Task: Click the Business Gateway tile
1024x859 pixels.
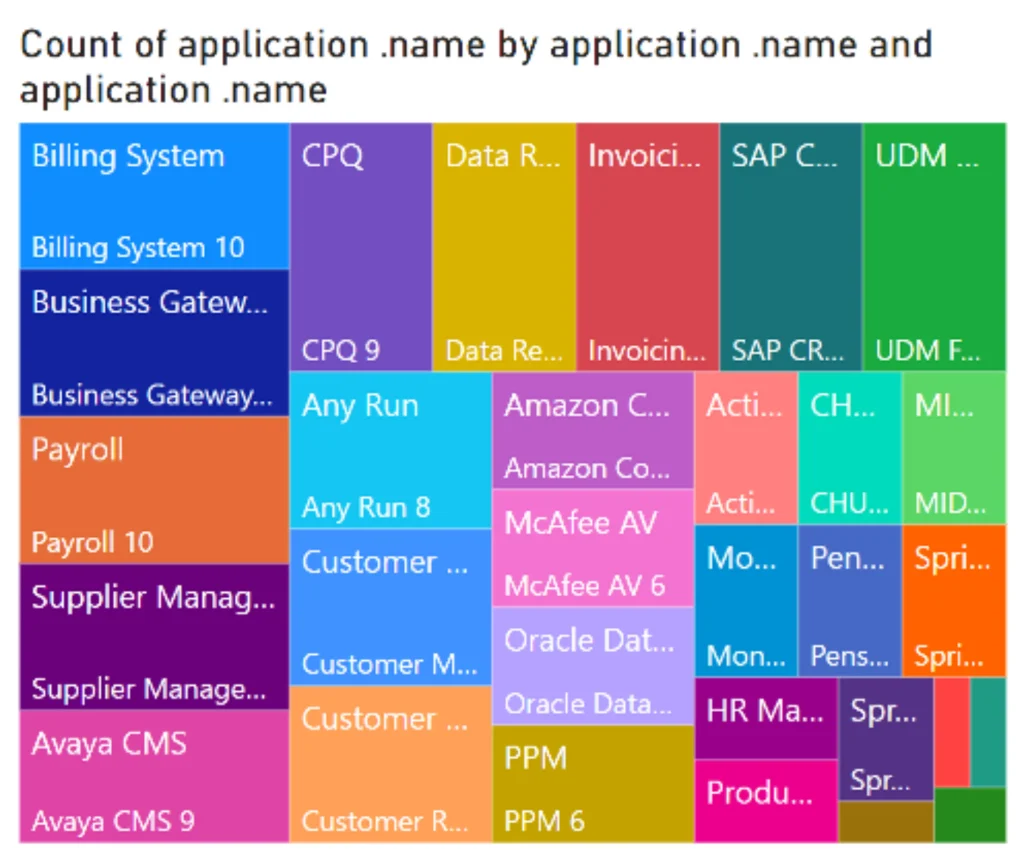Action: [154, 343]
